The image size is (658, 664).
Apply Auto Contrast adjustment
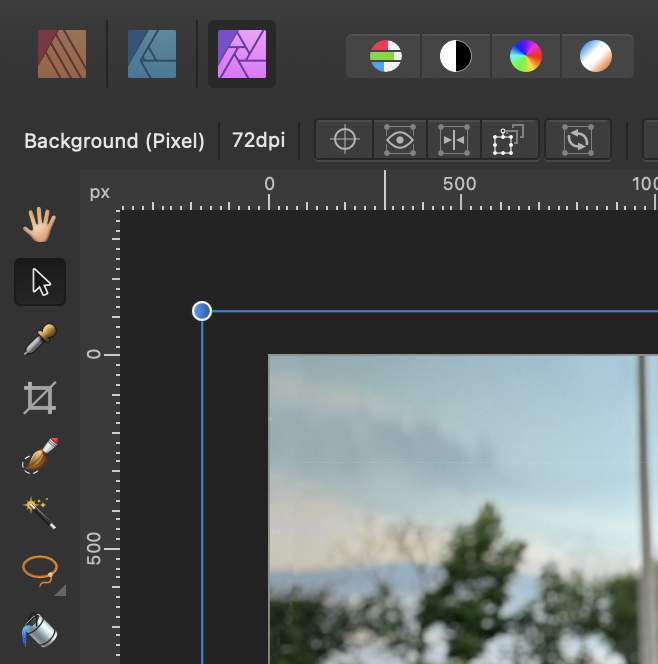coord(456,56)
